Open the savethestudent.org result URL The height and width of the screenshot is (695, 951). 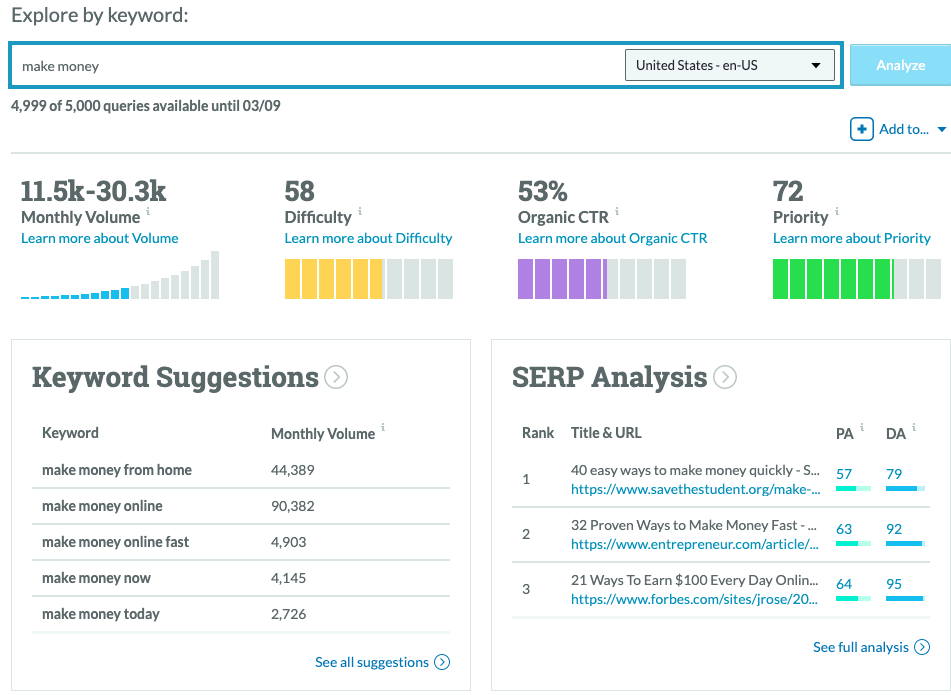(x=696, y=489)
